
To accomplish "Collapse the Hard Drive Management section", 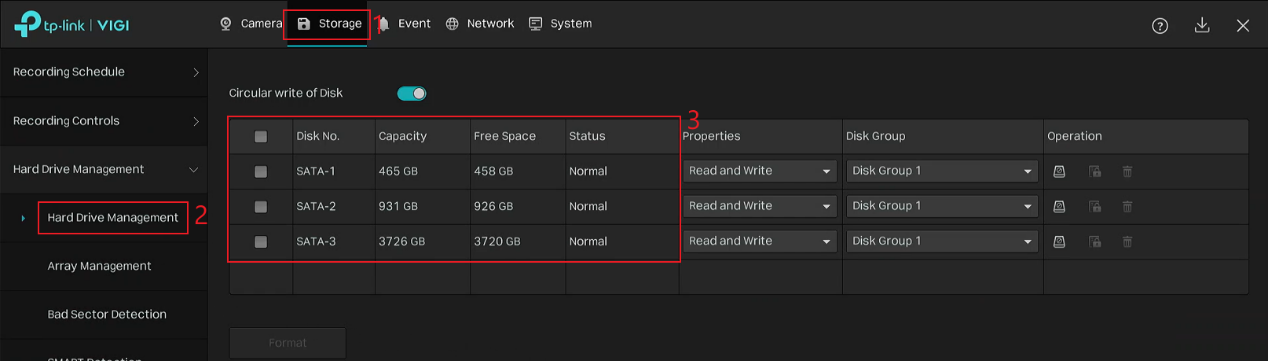I will pyautogui.click(x=104, y=169).
